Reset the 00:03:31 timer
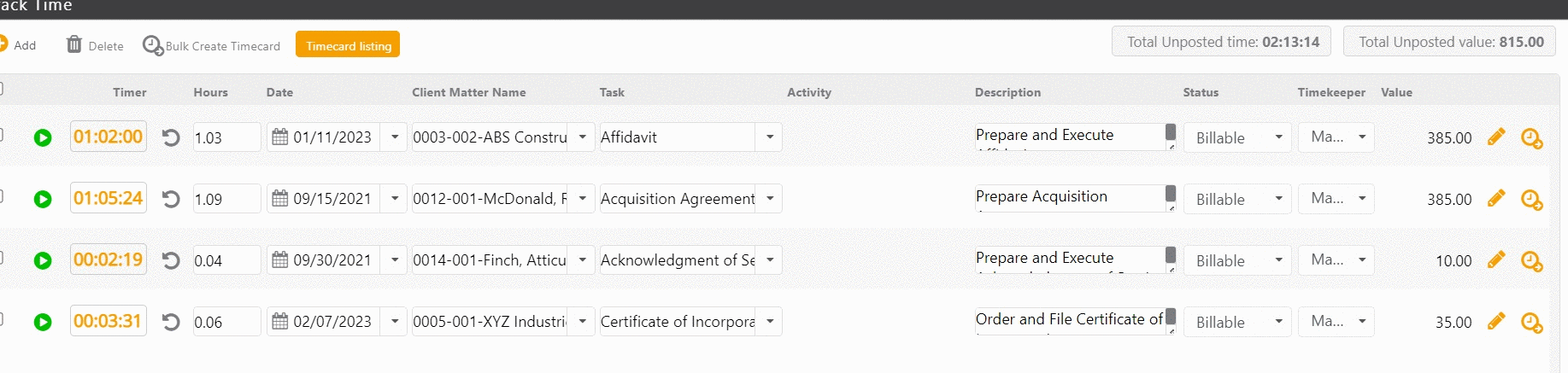1568x373 pixels. [171, 322]
